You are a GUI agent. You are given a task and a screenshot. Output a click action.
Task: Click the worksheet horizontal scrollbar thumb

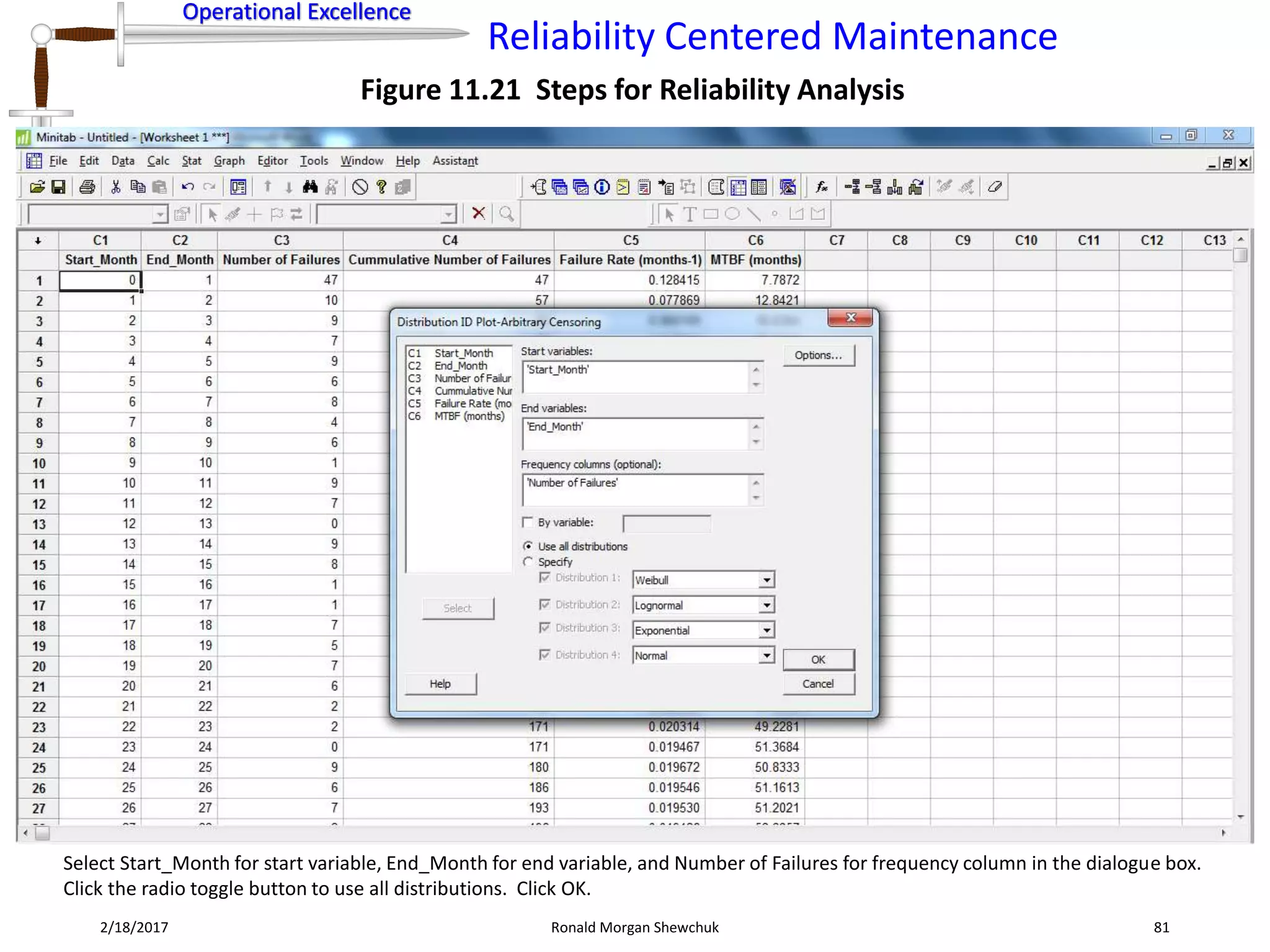click(42, 834)
